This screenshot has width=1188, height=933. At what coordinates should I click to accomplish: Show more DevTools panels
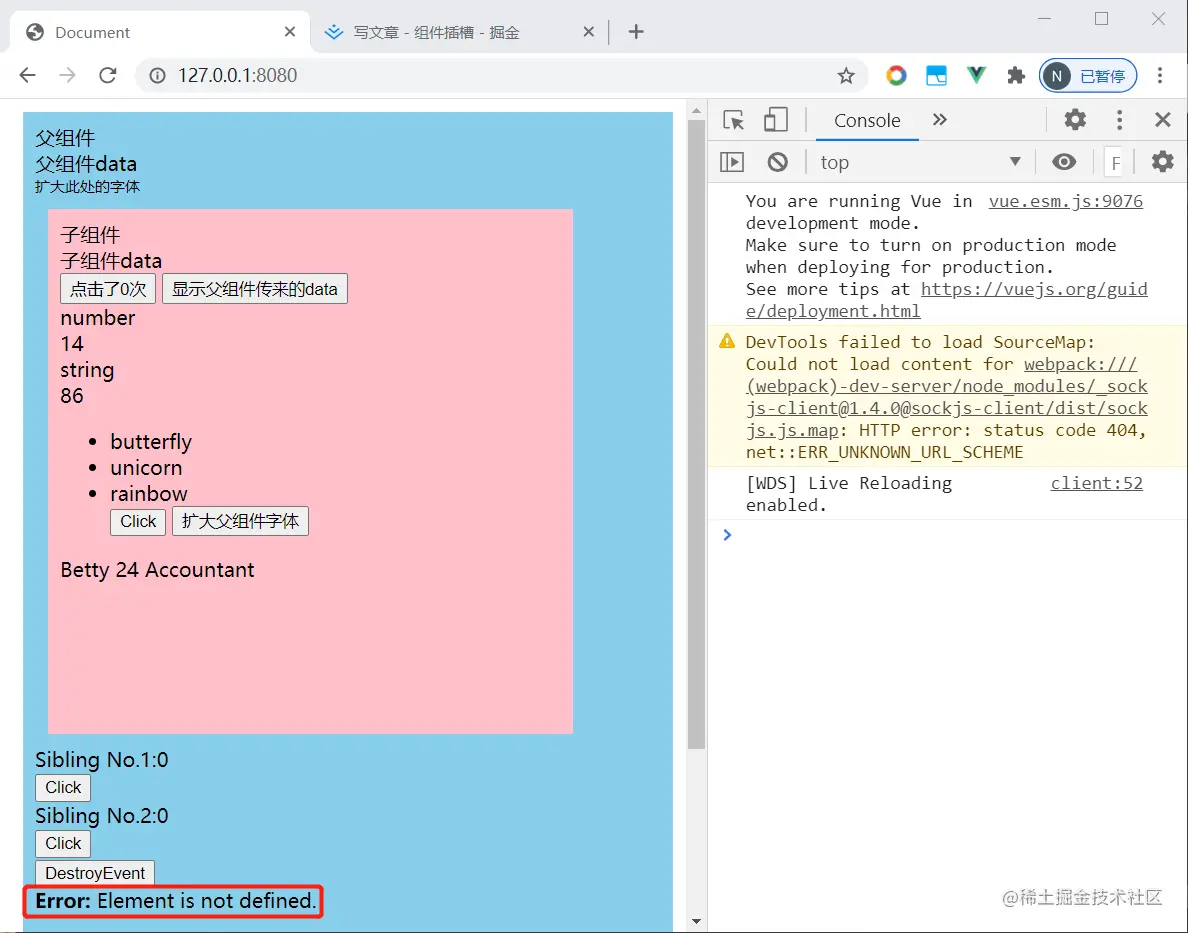coord(939,120)
